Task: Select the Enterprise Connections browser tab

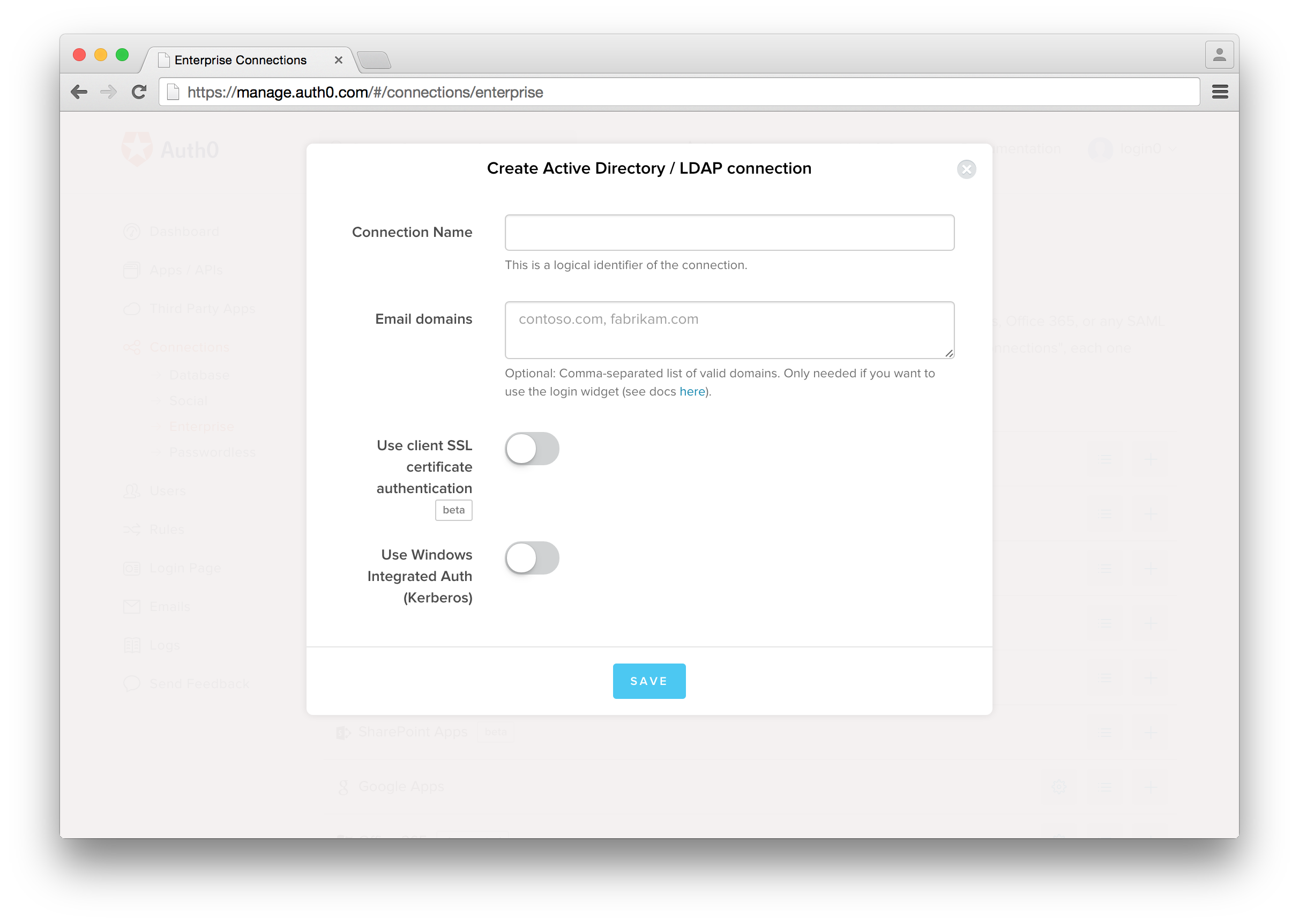Action: pyautogui.click(x=241, y=59)
